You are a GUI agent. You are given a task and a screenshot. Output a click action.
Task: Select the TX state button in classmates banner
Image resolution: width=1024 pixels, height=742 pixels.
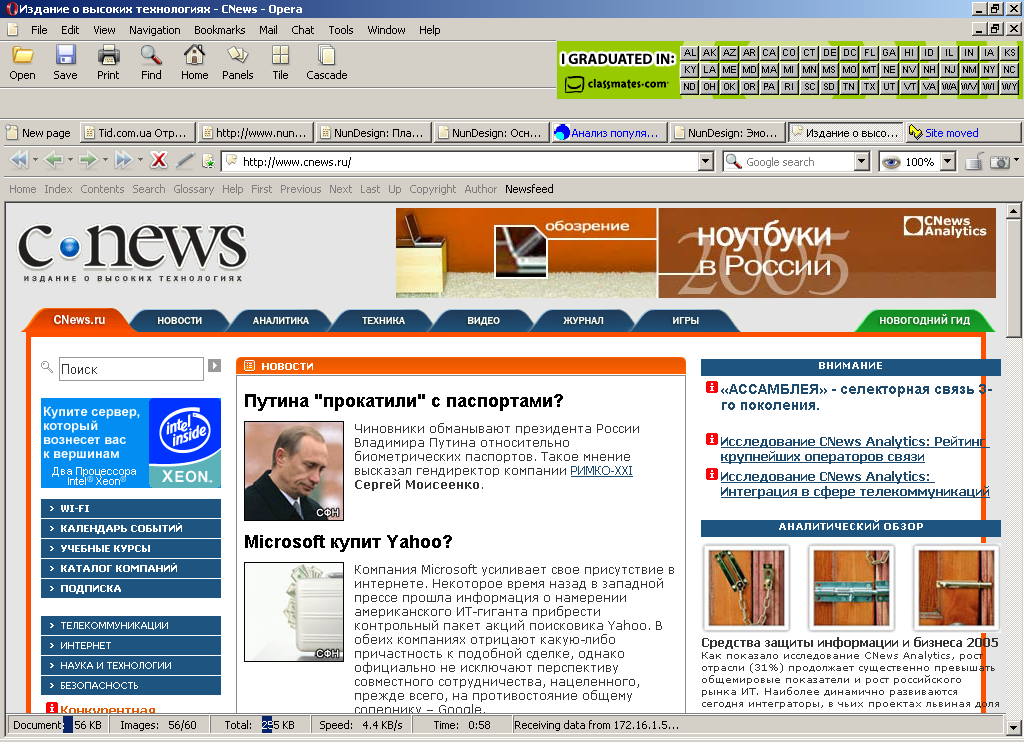[869, 86]
